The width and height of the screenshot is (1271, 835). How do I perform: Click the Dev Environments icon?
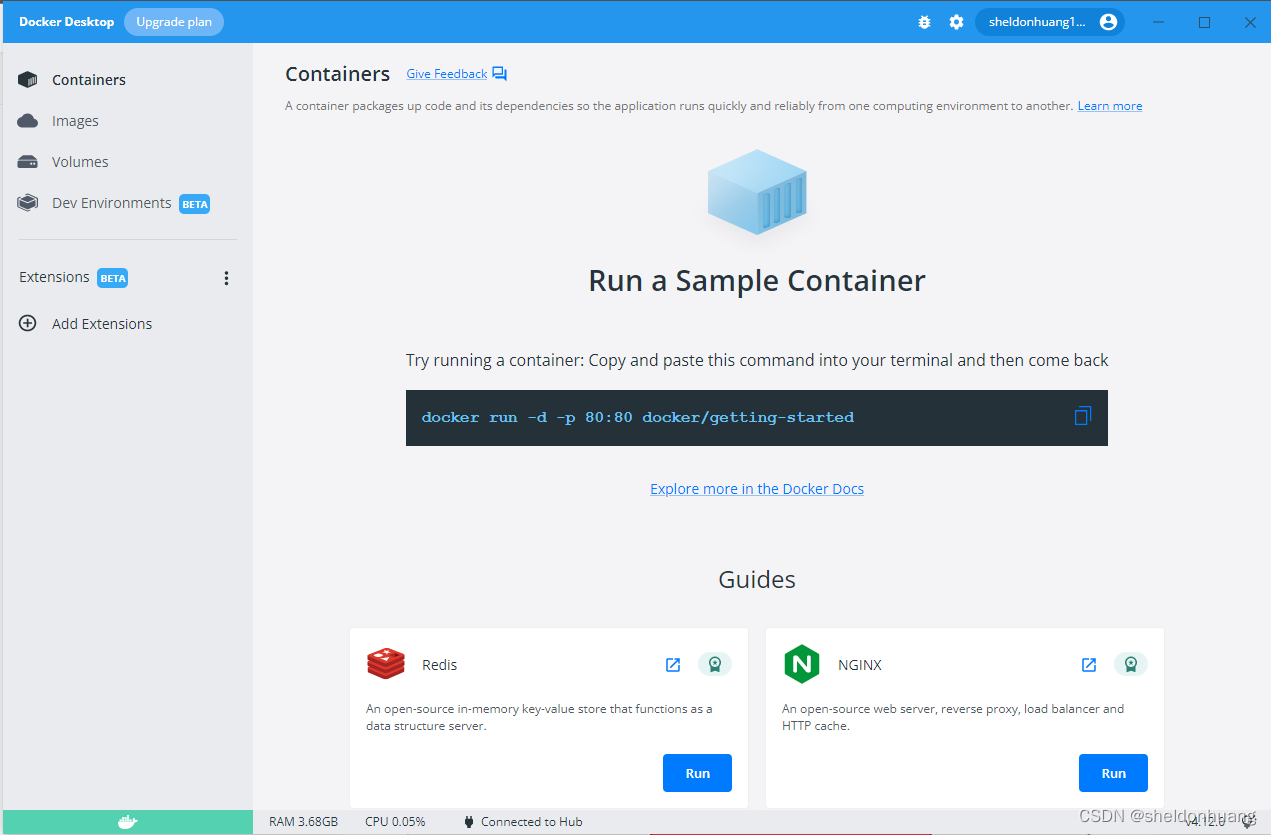pyautogui.click(x=28, y=203)
